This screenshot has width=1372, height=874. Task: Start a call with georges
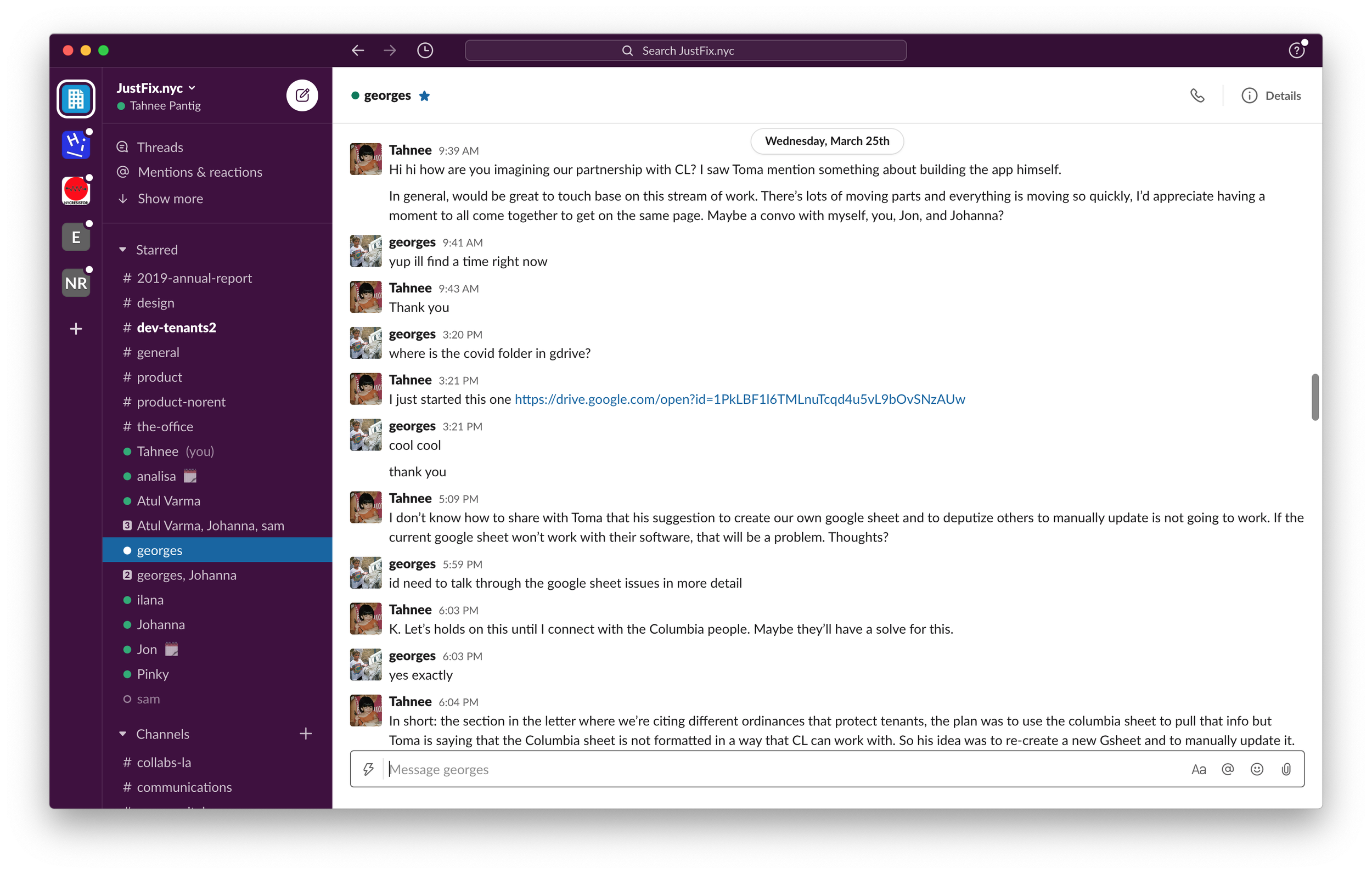pyautogui.click(x=1197, y=95)
